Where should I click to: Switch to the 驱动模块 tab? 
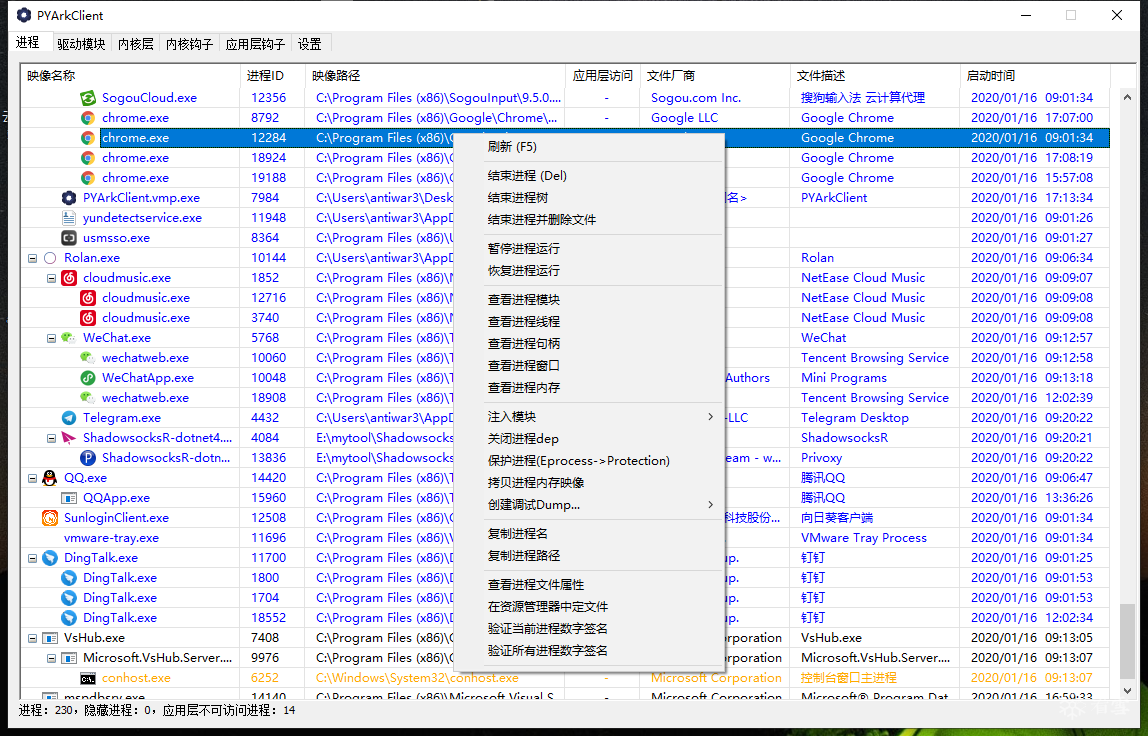(81, 44)
